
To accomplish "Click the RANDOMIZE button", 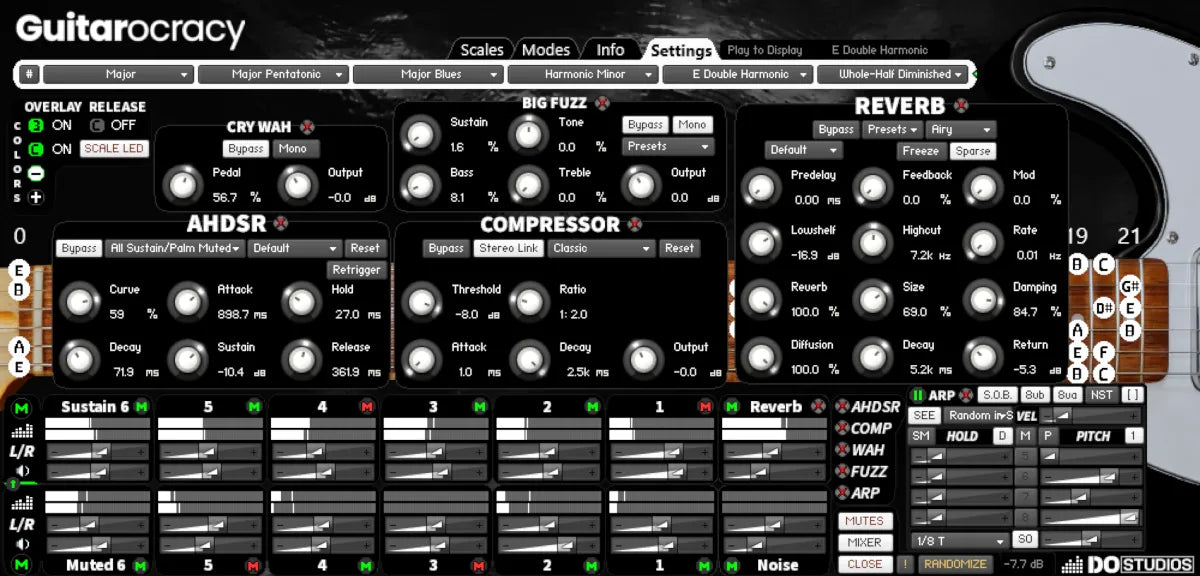I will [x=955, y=565].
